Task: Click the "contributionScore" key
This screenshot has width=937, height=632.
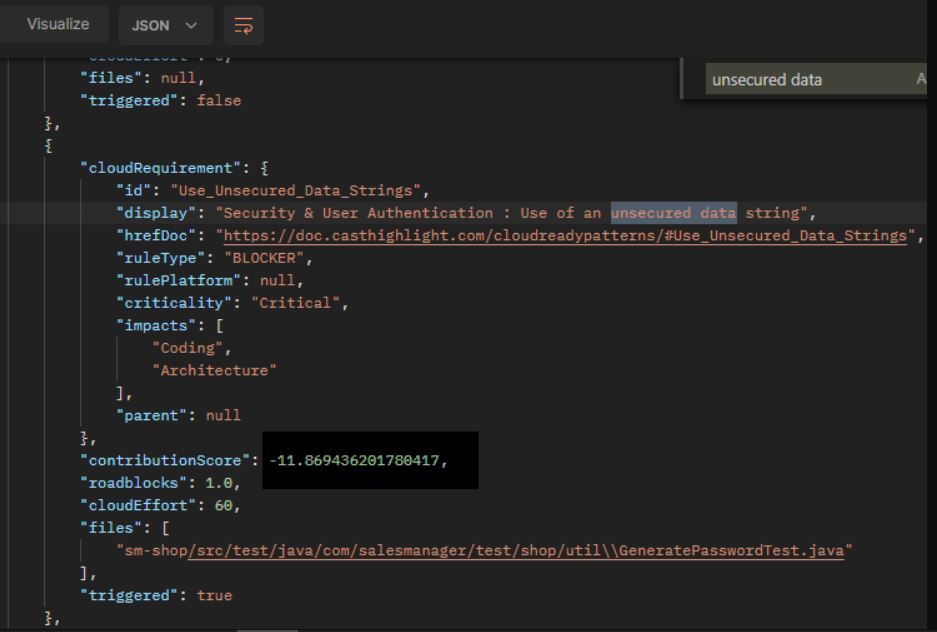Action: coord(165,461)
